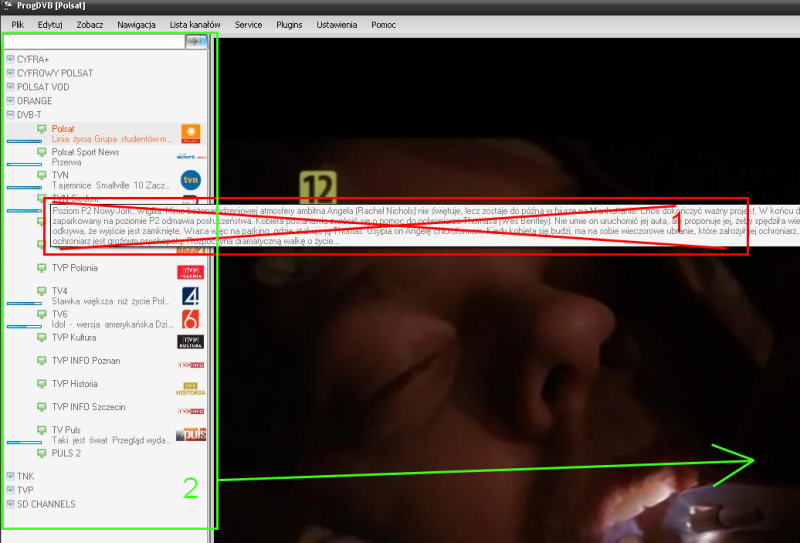This screenshot has width=800, height=543.
Task: Click the channel search input field
Action: point(95,42)
